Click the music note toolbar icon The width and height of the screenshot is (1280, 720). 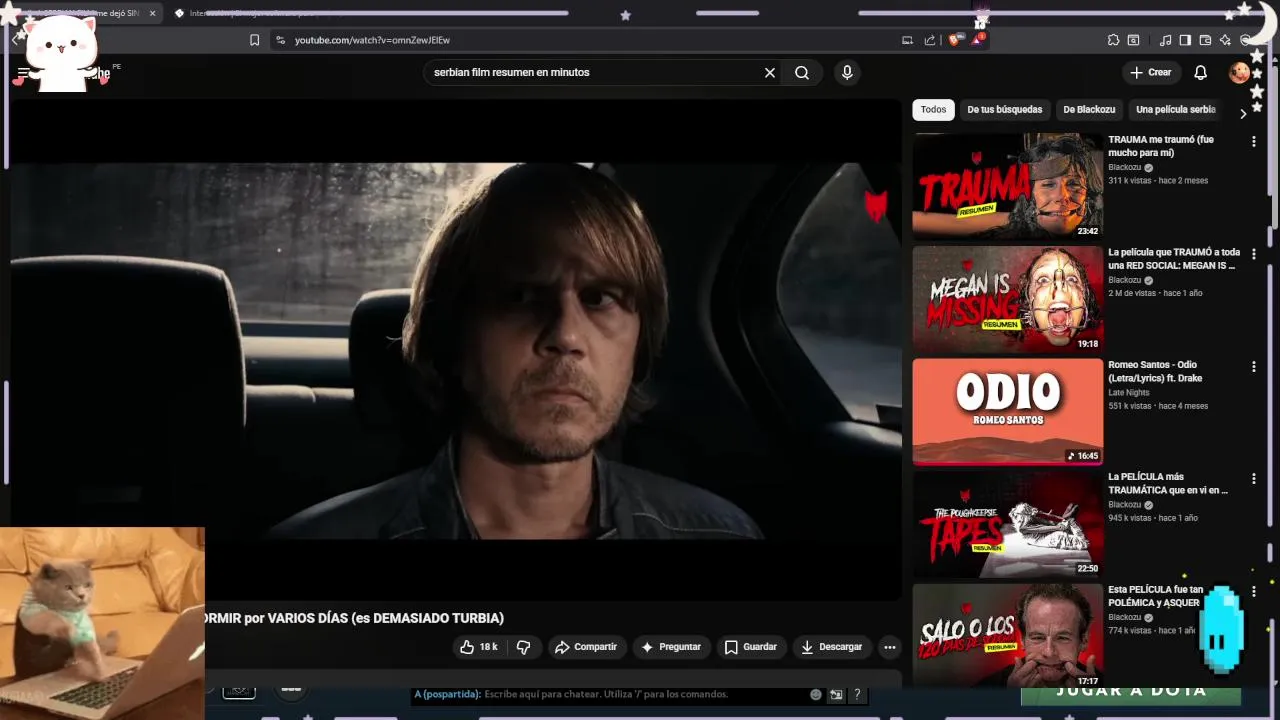(1165, 40)
